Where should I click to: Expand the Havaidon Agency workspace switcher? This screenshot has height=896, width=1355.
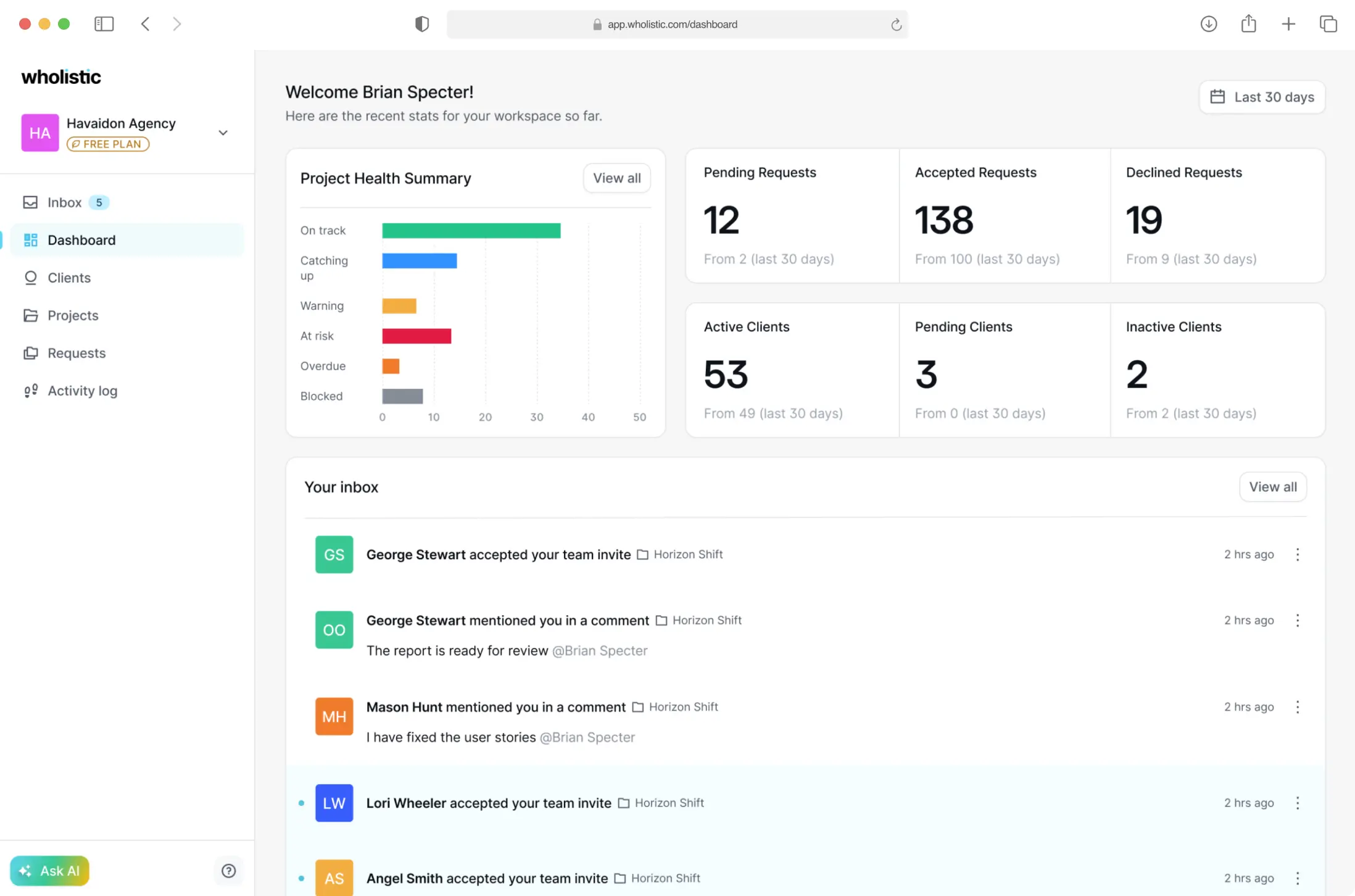pyautogui.click(x=223, y=133)
